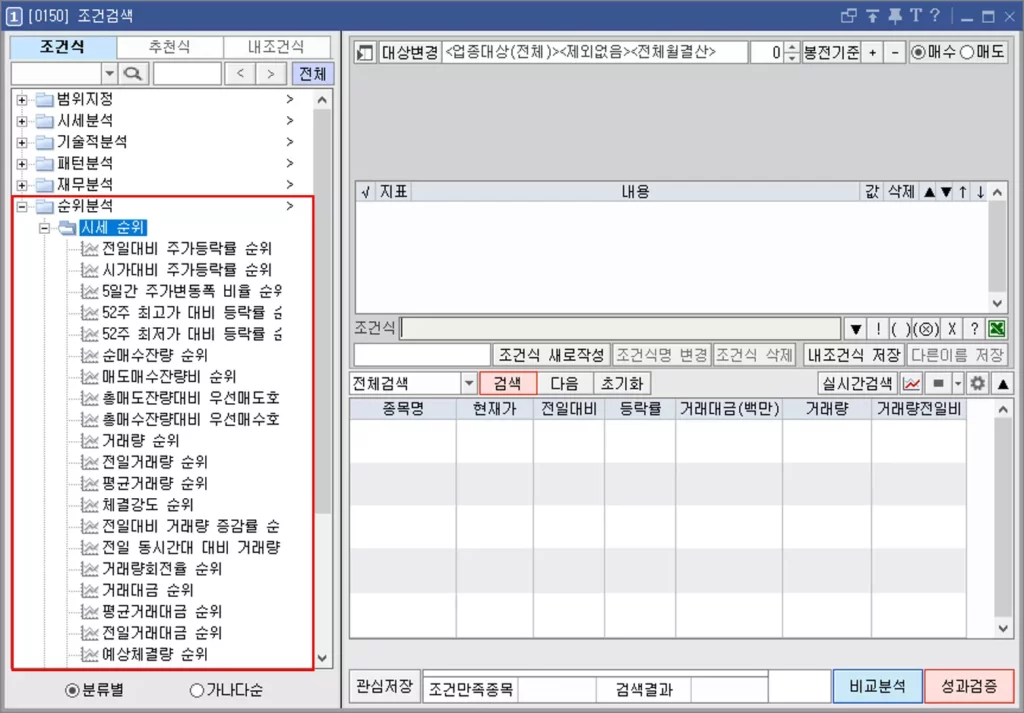Click the (⊗) remove parentheses button
The image size is (1024, 713).
pyautogui.click(x=925, y=328)
